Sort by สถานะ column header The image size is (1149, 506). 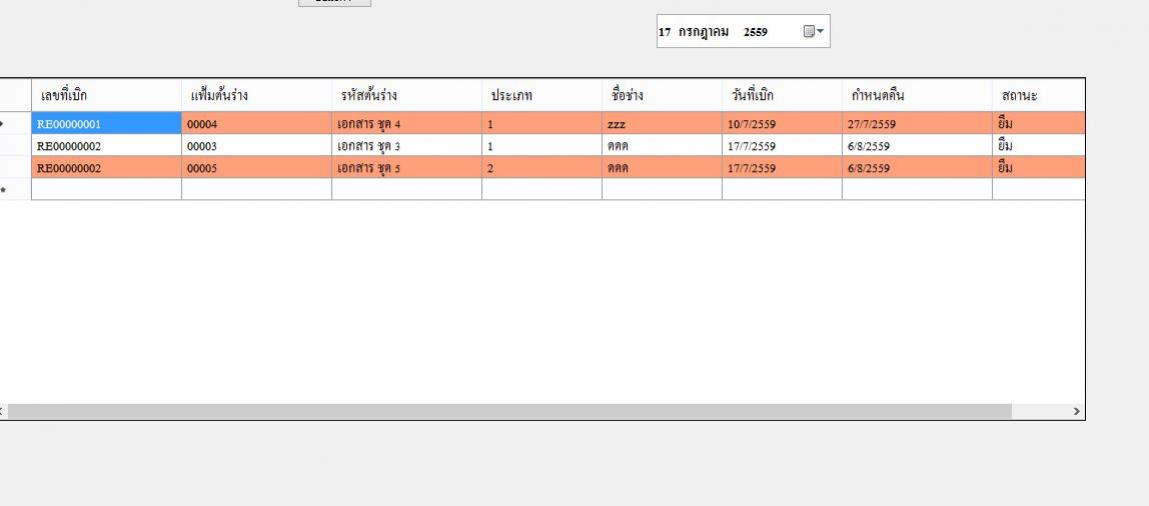[1038, 95]
